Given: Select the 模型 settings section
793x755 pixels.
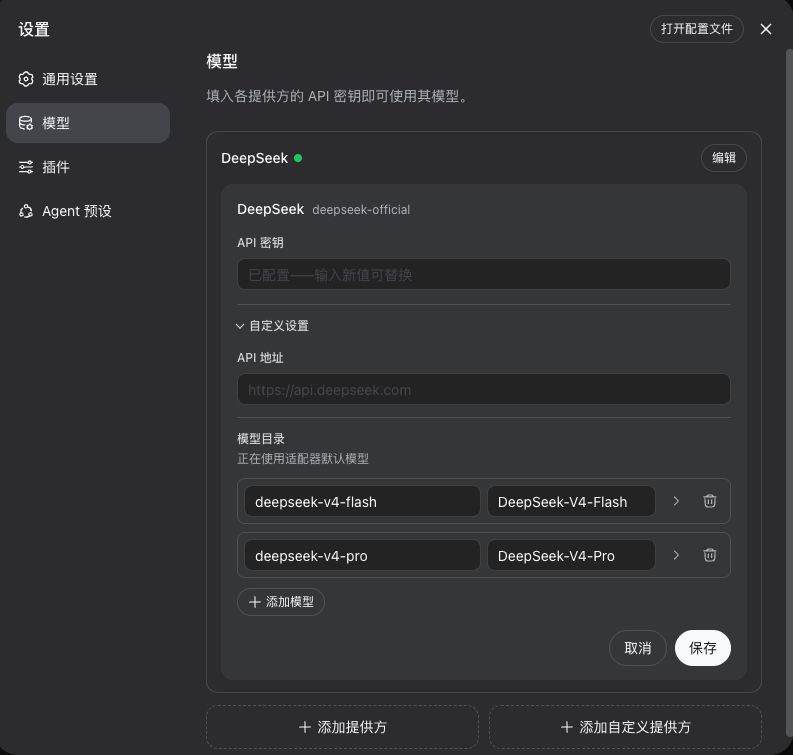Looking at the screenshot, I should [88, 123].
